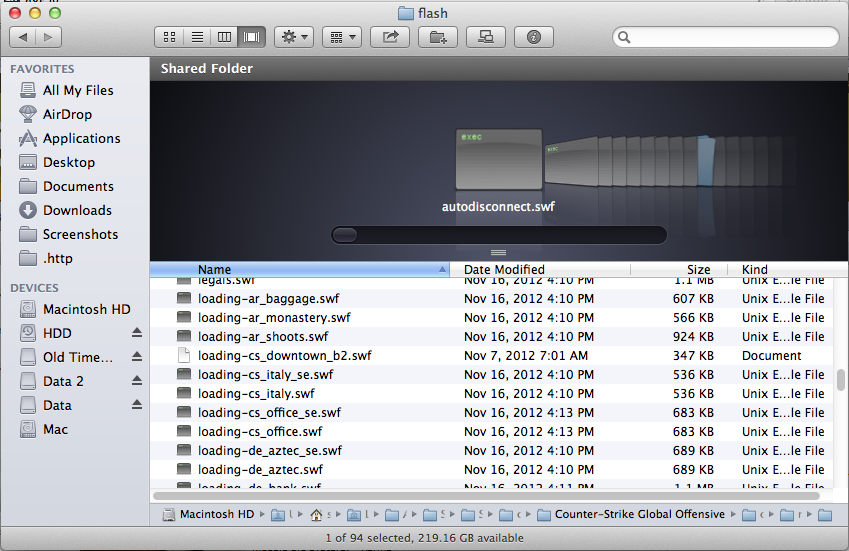849x551 pixels.
Task: Select loading-cs_italy.swf file
Action: pos(492,393)
